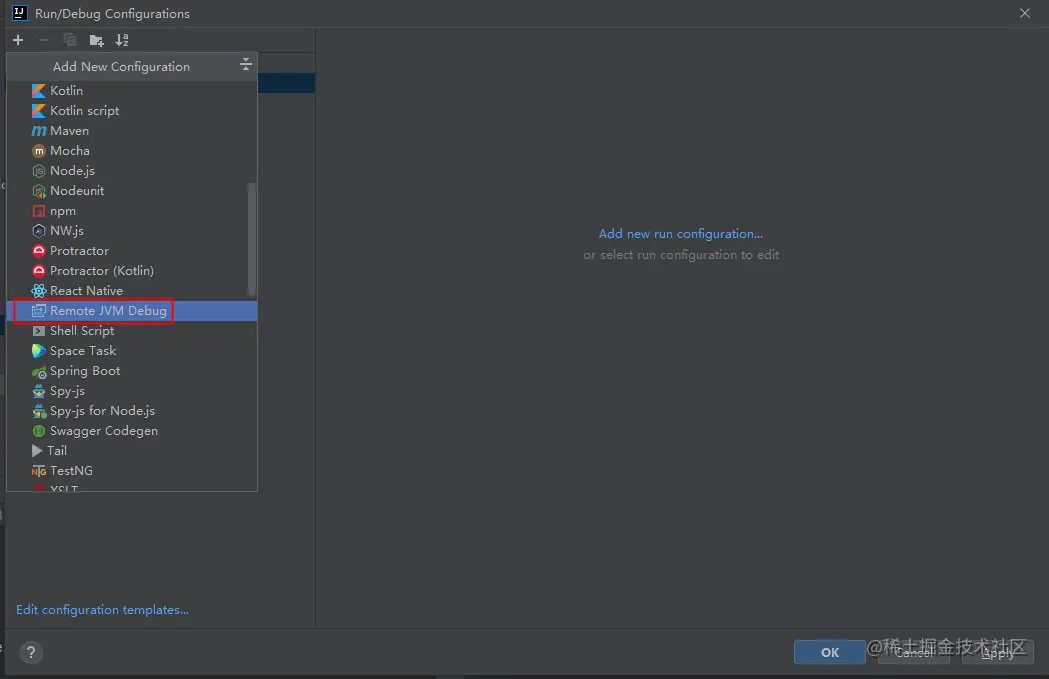Click the NW.js icon
This screenshot has height=679, width=1049.
(x=39, y=231)
